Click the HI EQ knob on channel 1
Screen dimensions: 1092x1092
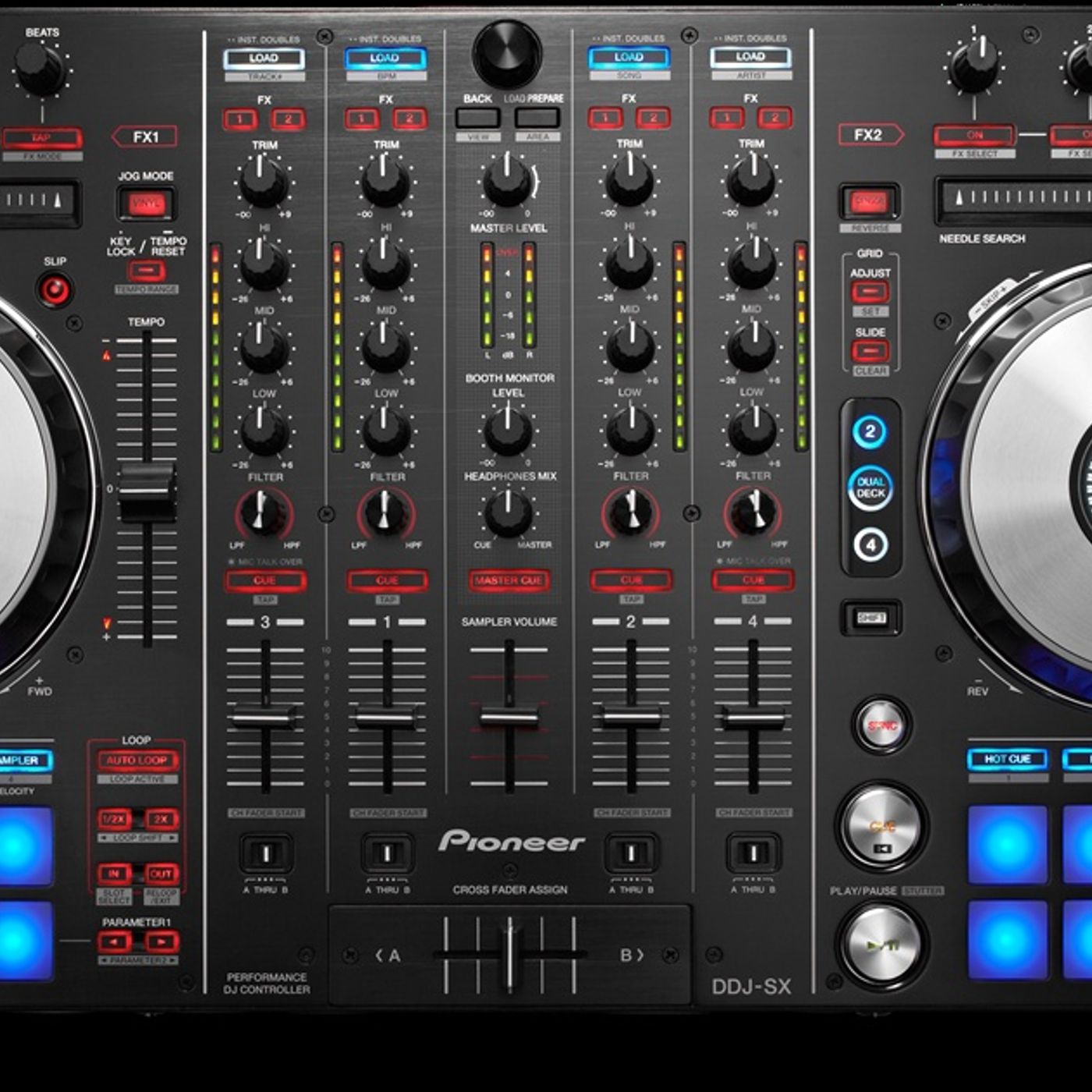tap(385, 264)
